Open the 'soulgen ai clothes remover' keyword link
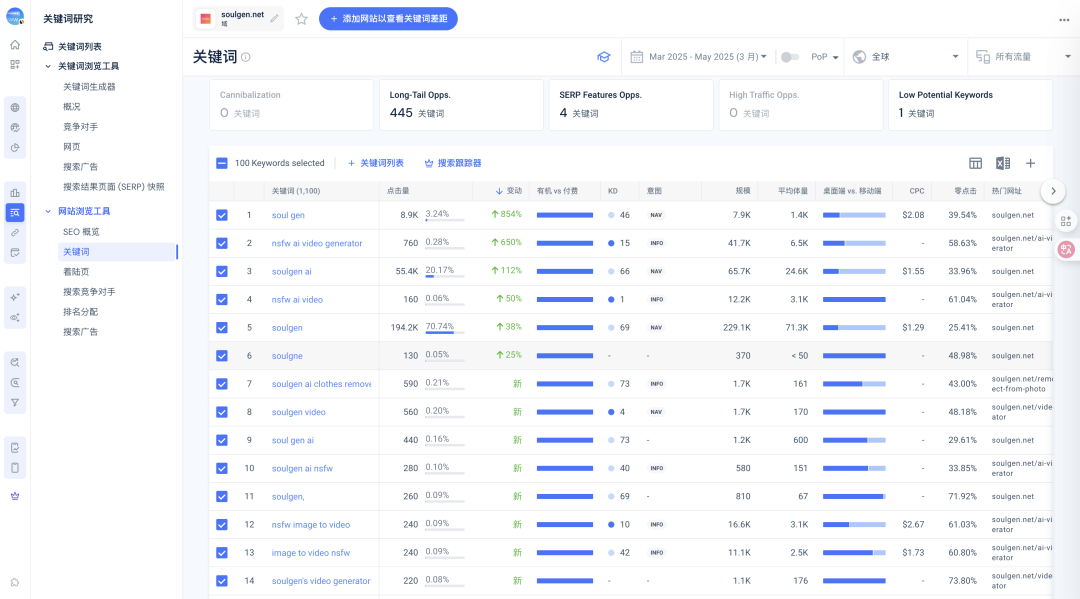1080x599 pixels. [x=322, y=384]
